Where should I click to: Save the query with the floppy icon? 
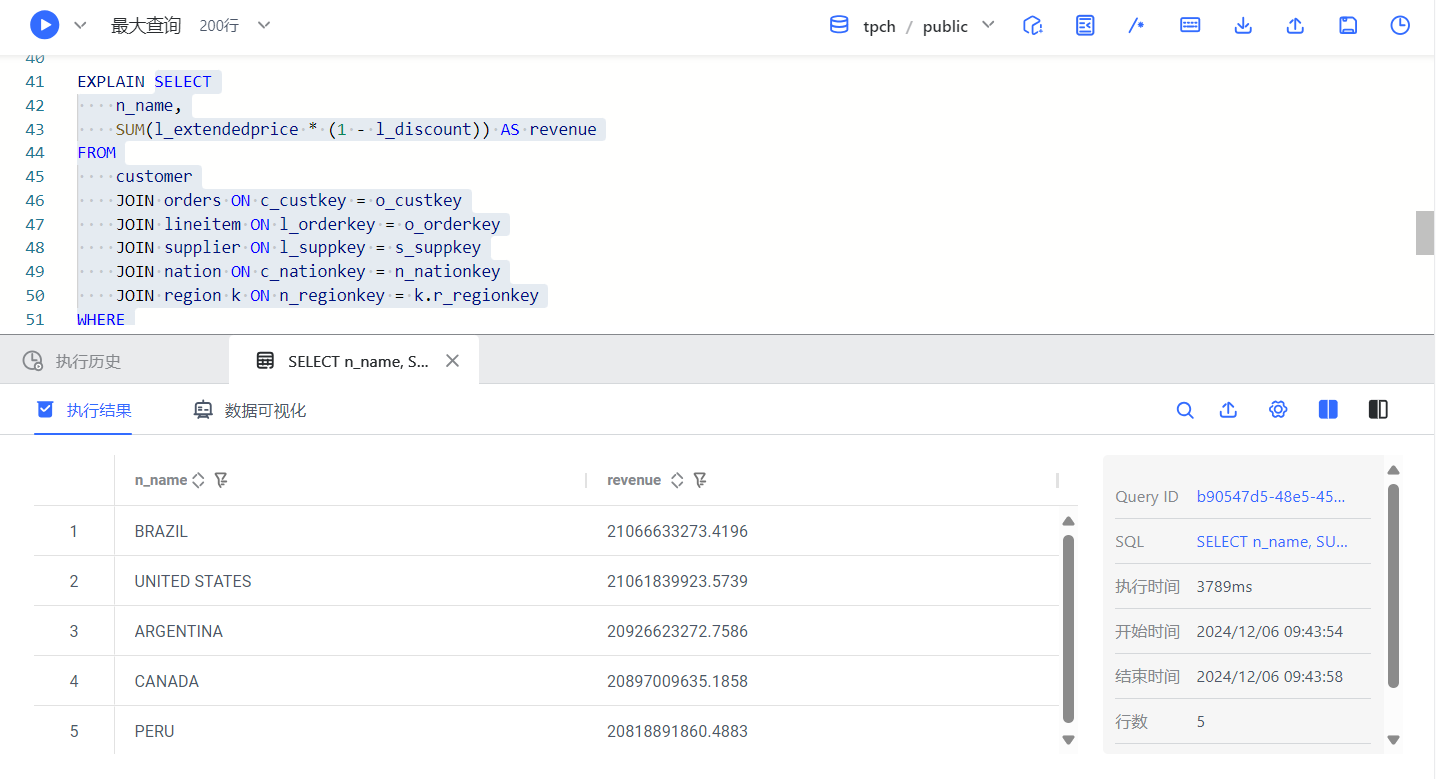pyautogui.click(x=1348, y=25)
